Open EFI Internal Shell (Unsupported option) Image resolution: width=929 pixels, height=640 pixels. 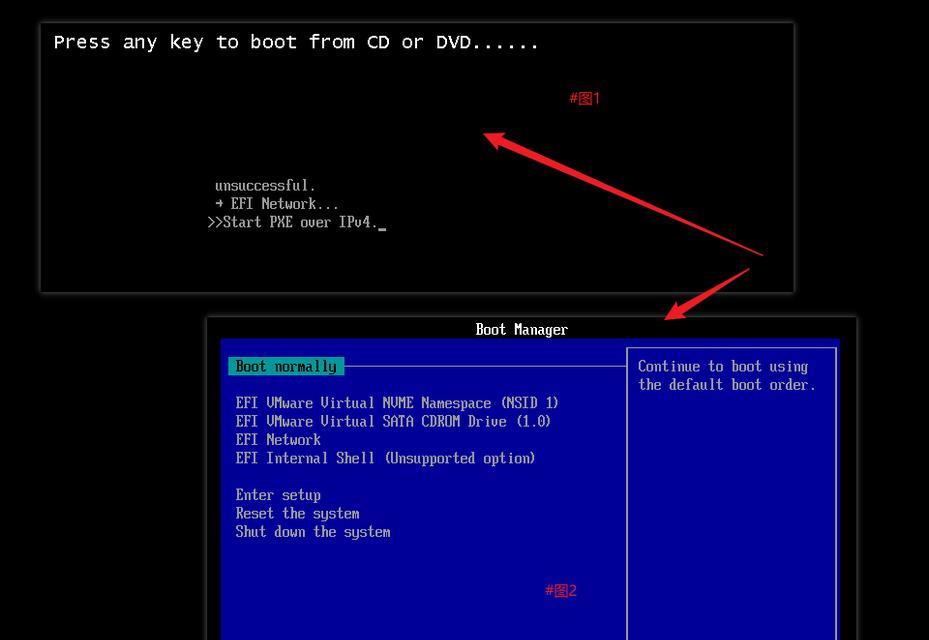385,458
